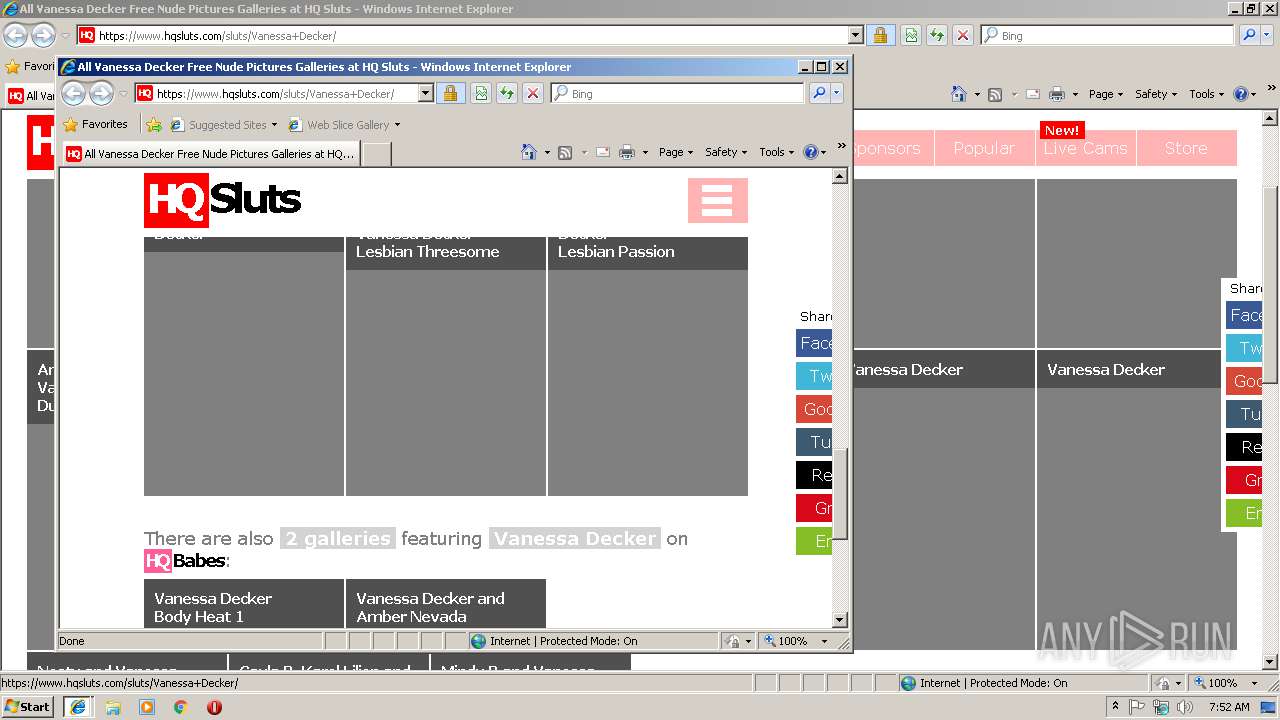The width and height of the screenshot is (1280, 720).
Task: Open the Tools menu in background window
Action: 1206,94
